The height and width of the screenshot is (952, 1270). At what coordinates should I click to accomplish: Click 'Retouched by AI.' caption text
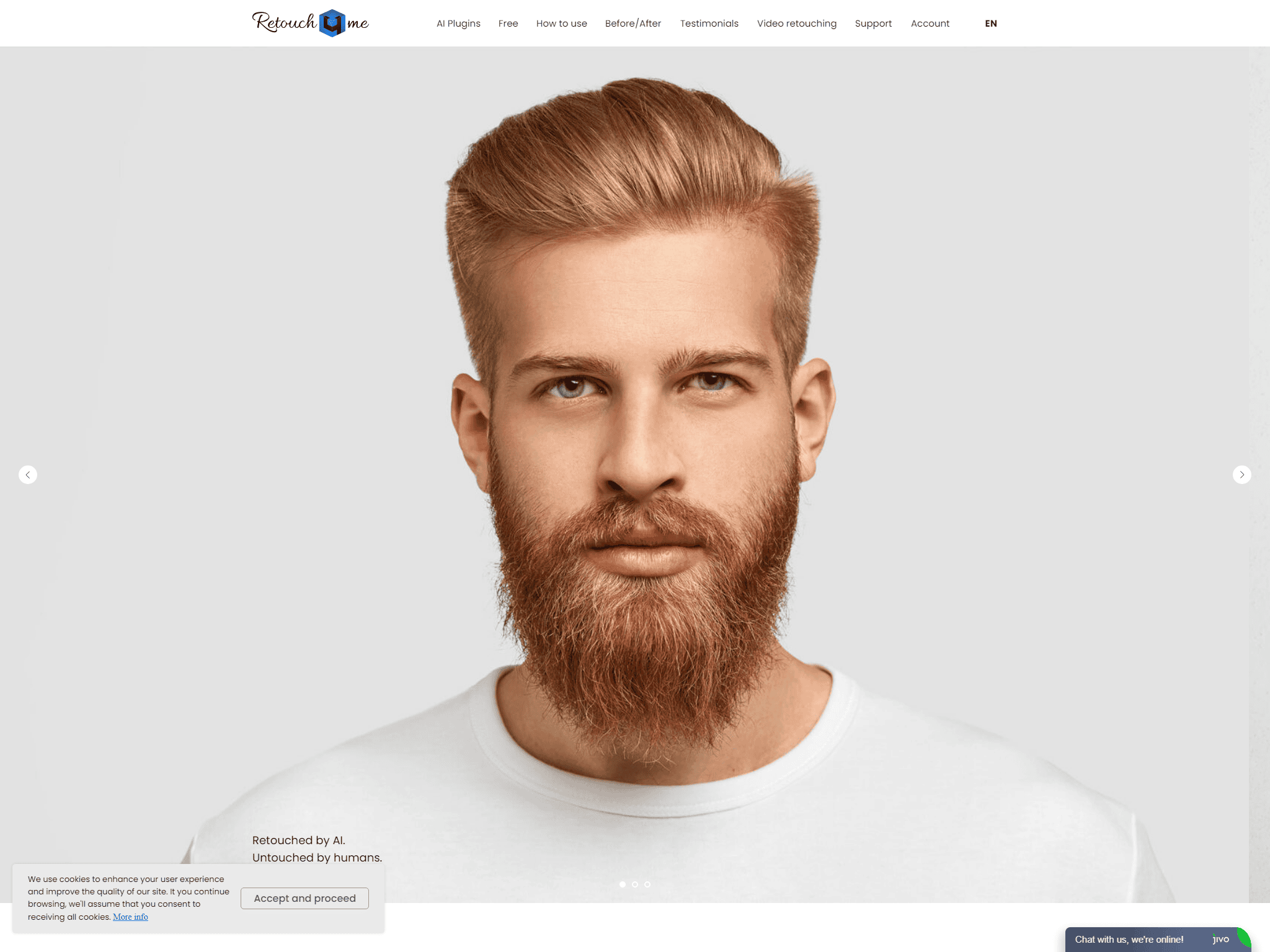tap(299, 840)
